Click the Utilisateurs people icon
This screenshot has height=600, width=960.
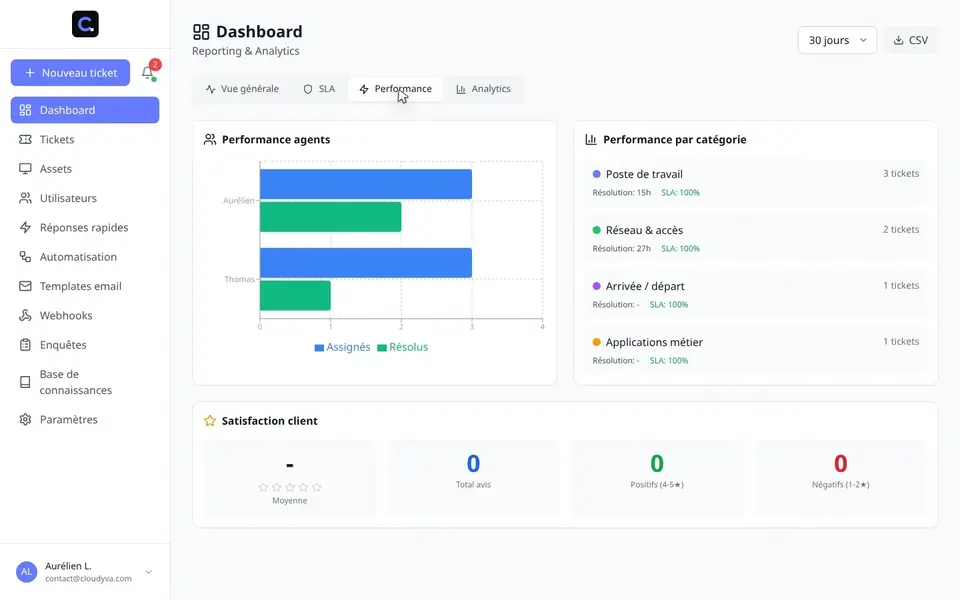click(x=25, y=198)
